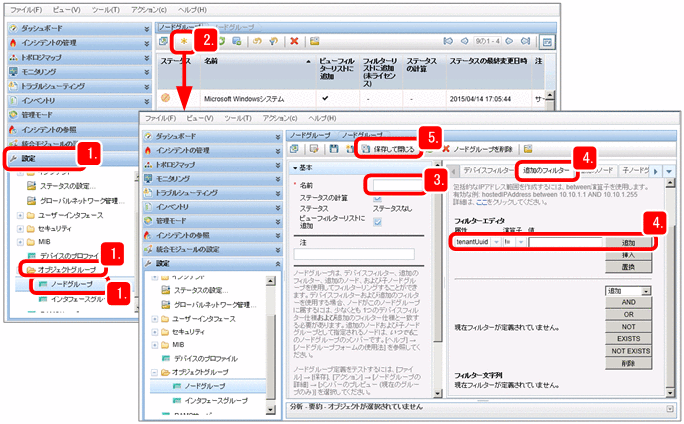Click the OR operator button
Image resolution: width=684 pixels, height=424 pixels.
click(x=628, y=315)
